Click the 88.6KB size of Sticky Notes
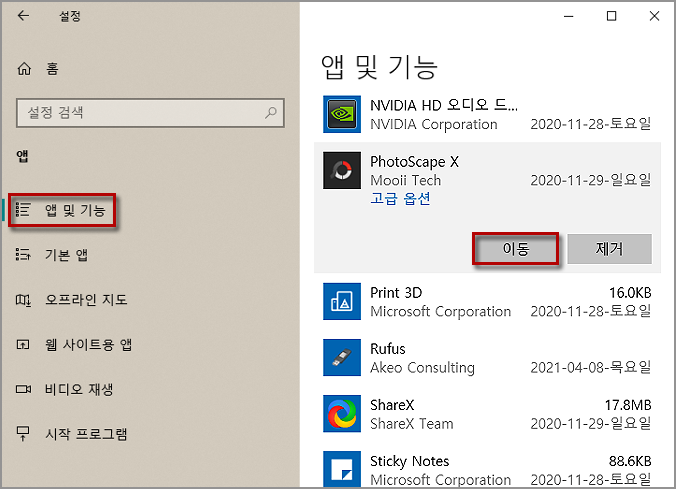 click(629, 461)
